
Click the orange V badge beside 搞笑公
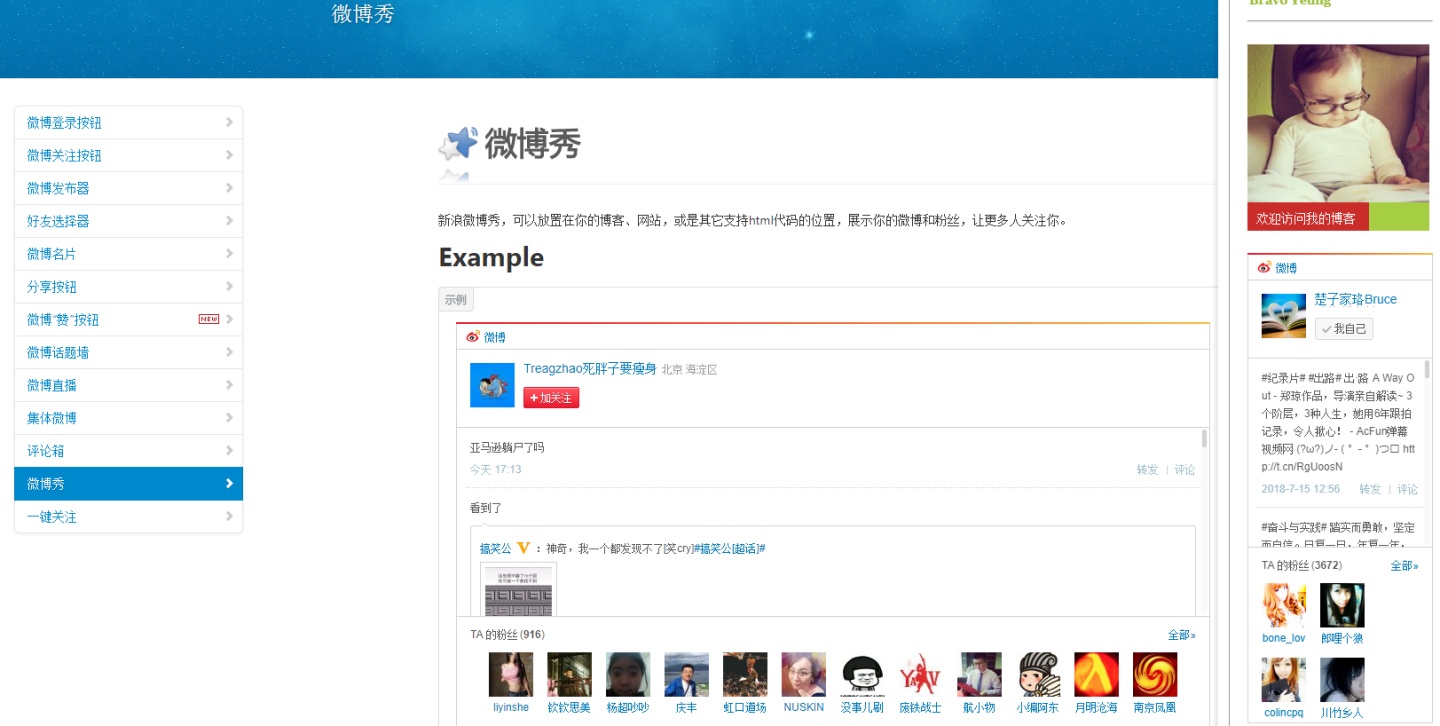(x=523, y=547)
